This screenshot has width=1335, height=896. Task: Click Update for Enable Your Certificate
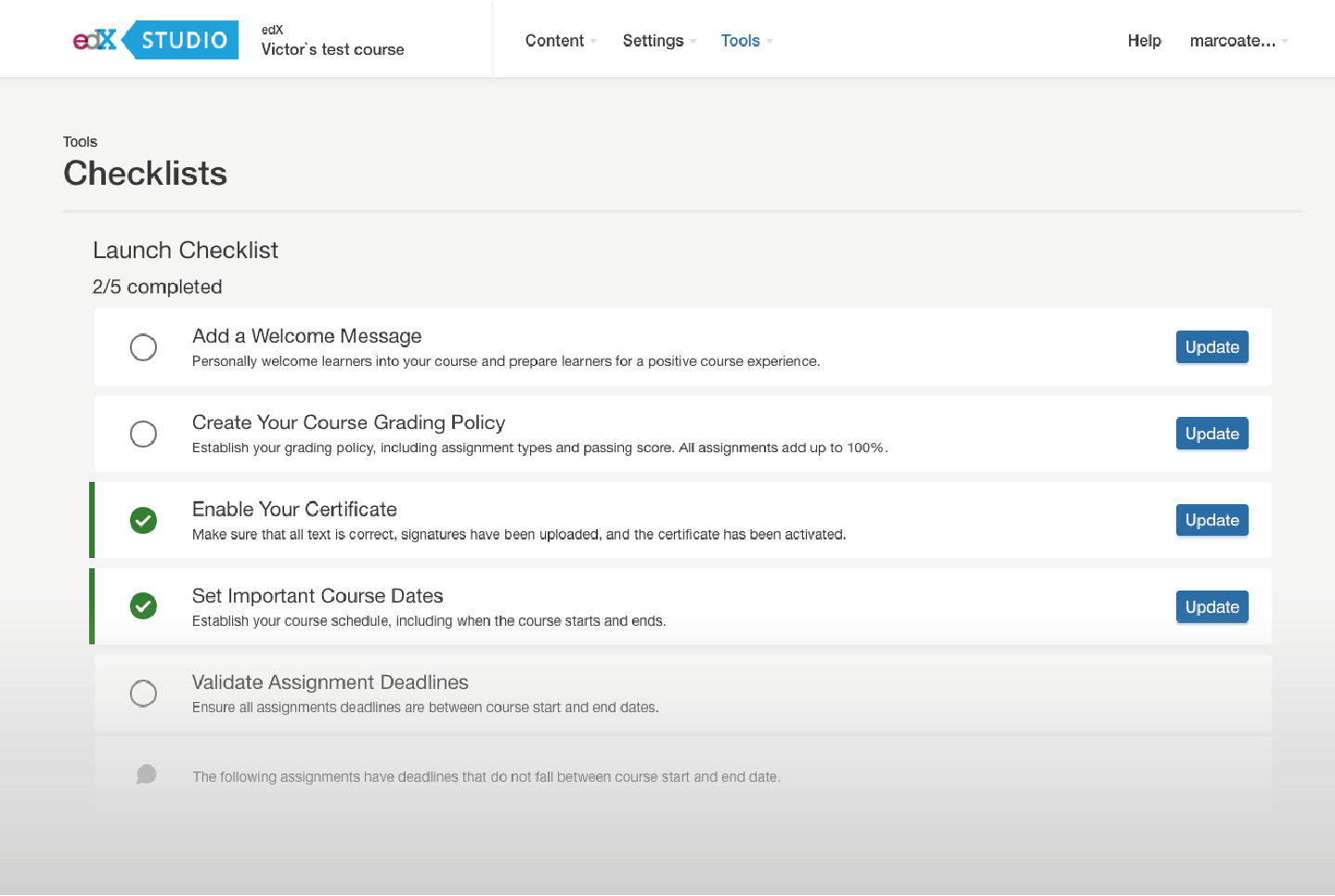click(x=1212, y=520)
